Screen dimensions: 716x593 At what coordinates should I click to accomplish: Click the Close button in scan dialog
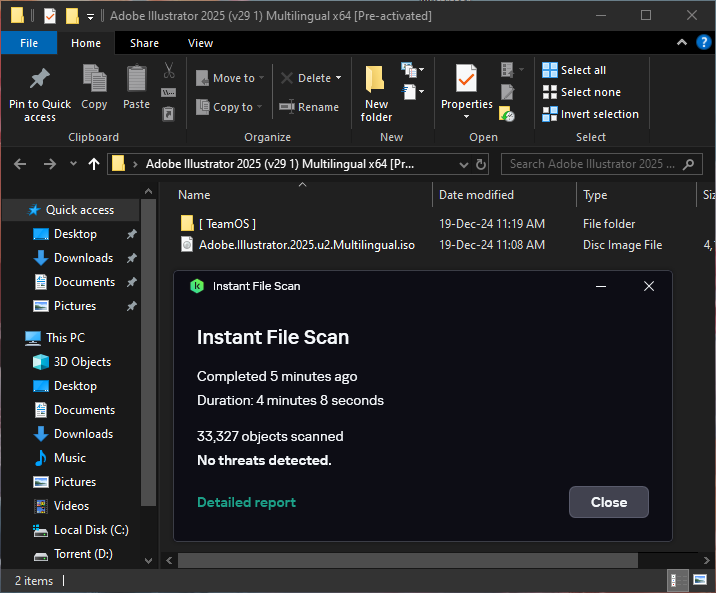tap(609, 502)
